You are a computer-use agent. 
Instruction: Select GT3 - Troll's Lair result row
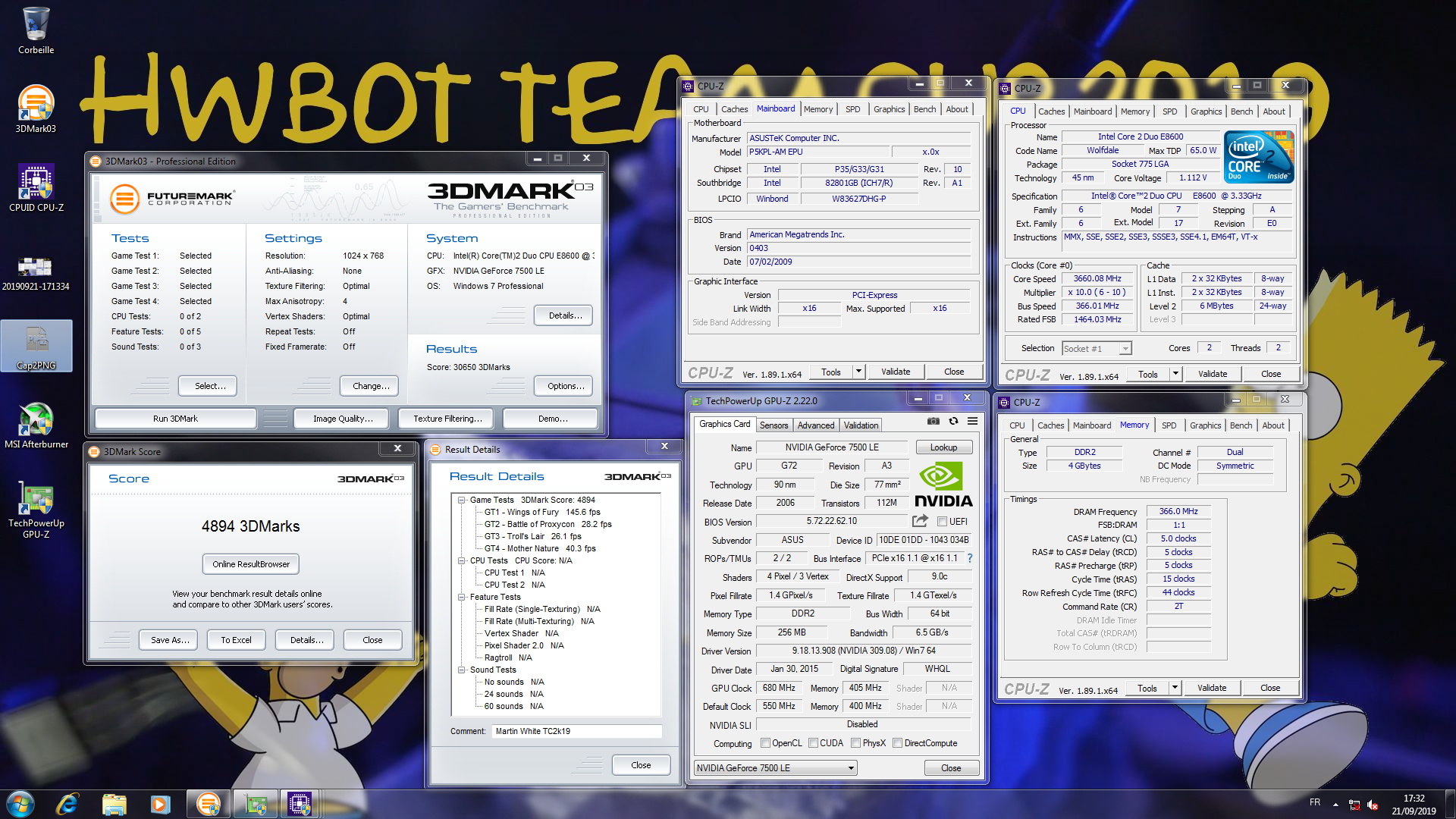click(x=533, y=536)
